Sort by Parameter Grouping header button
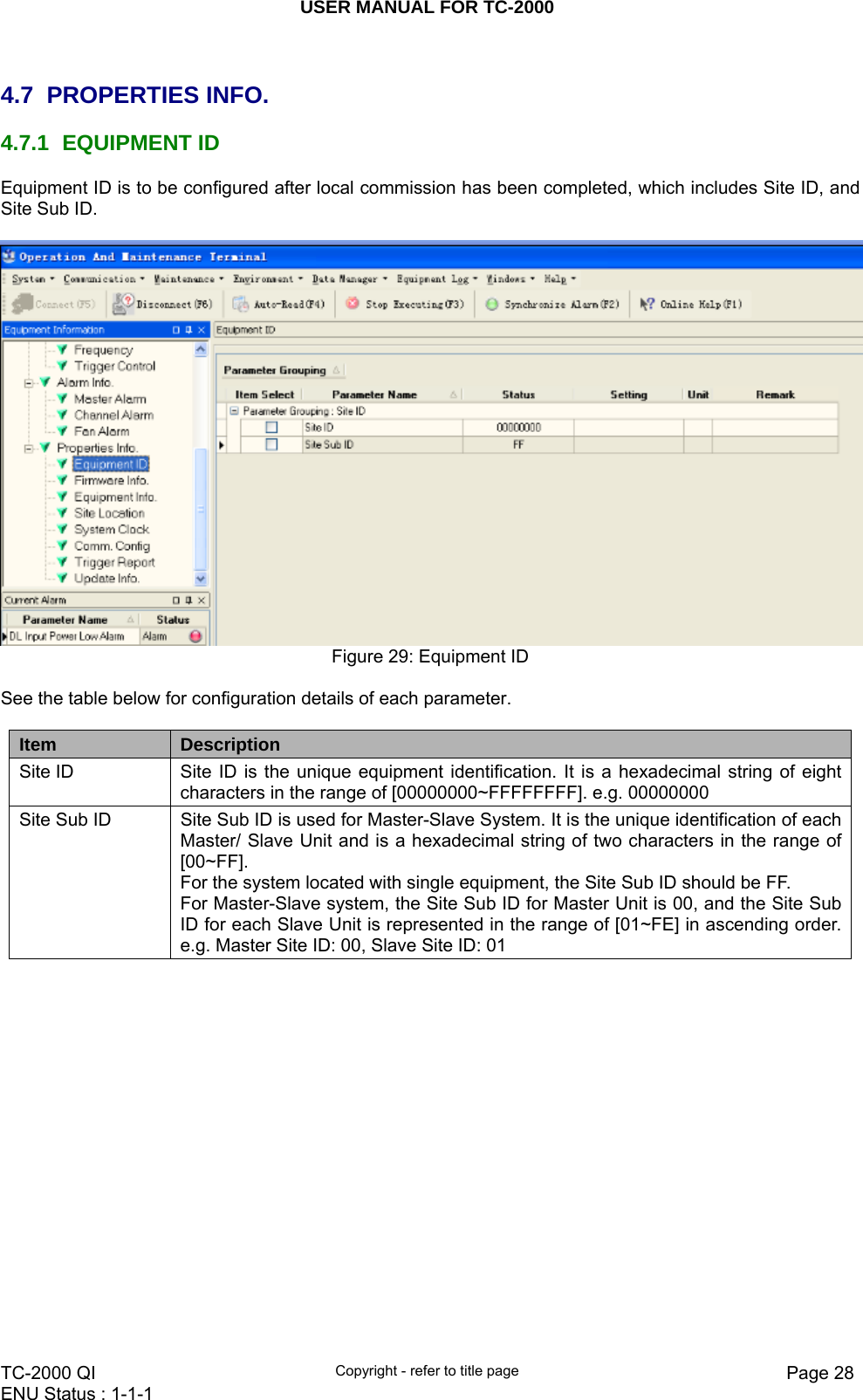The width and height of the screenshot is (863, 1400). 282,370
